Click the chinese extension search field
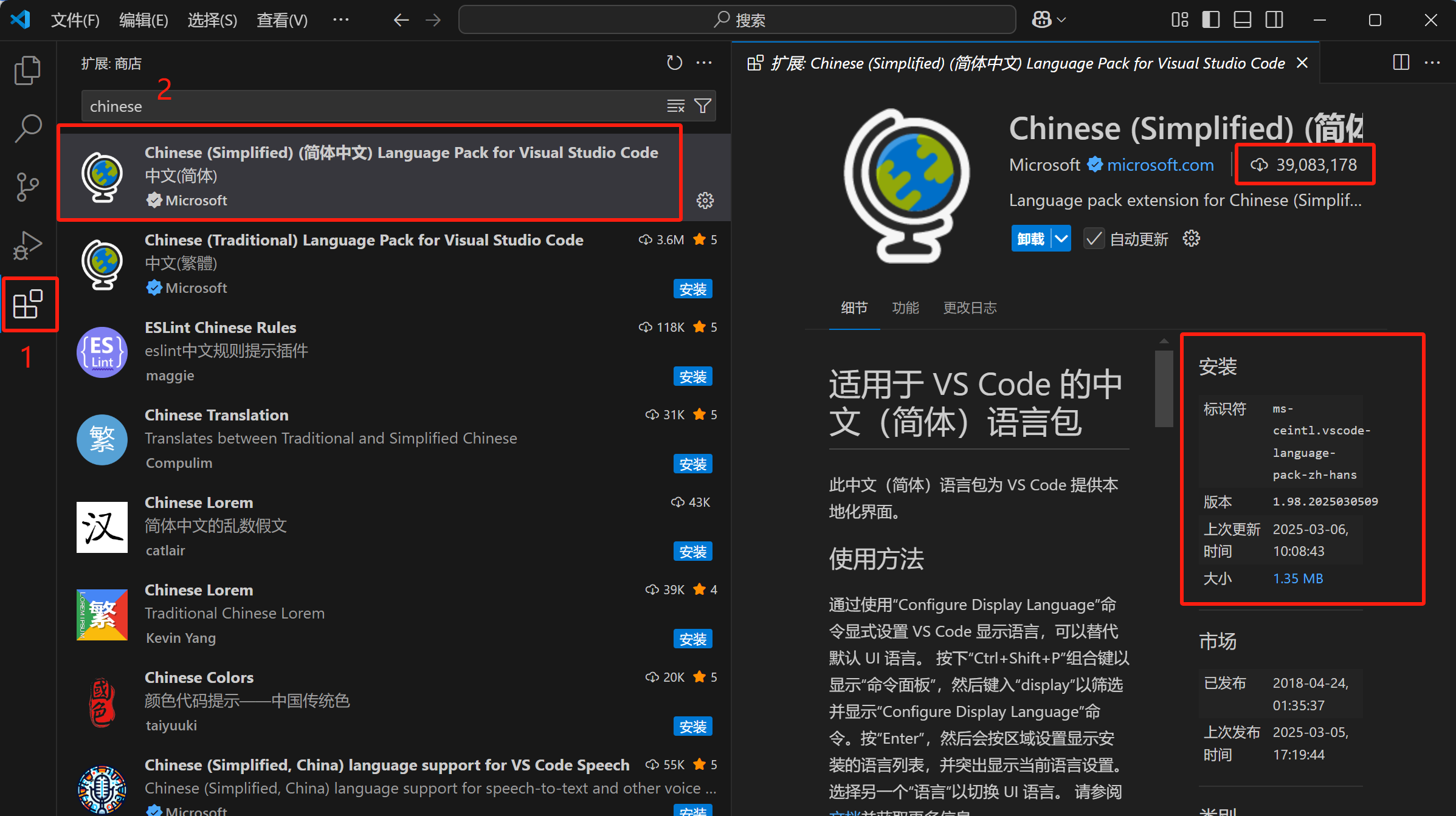 coord(365,106)
